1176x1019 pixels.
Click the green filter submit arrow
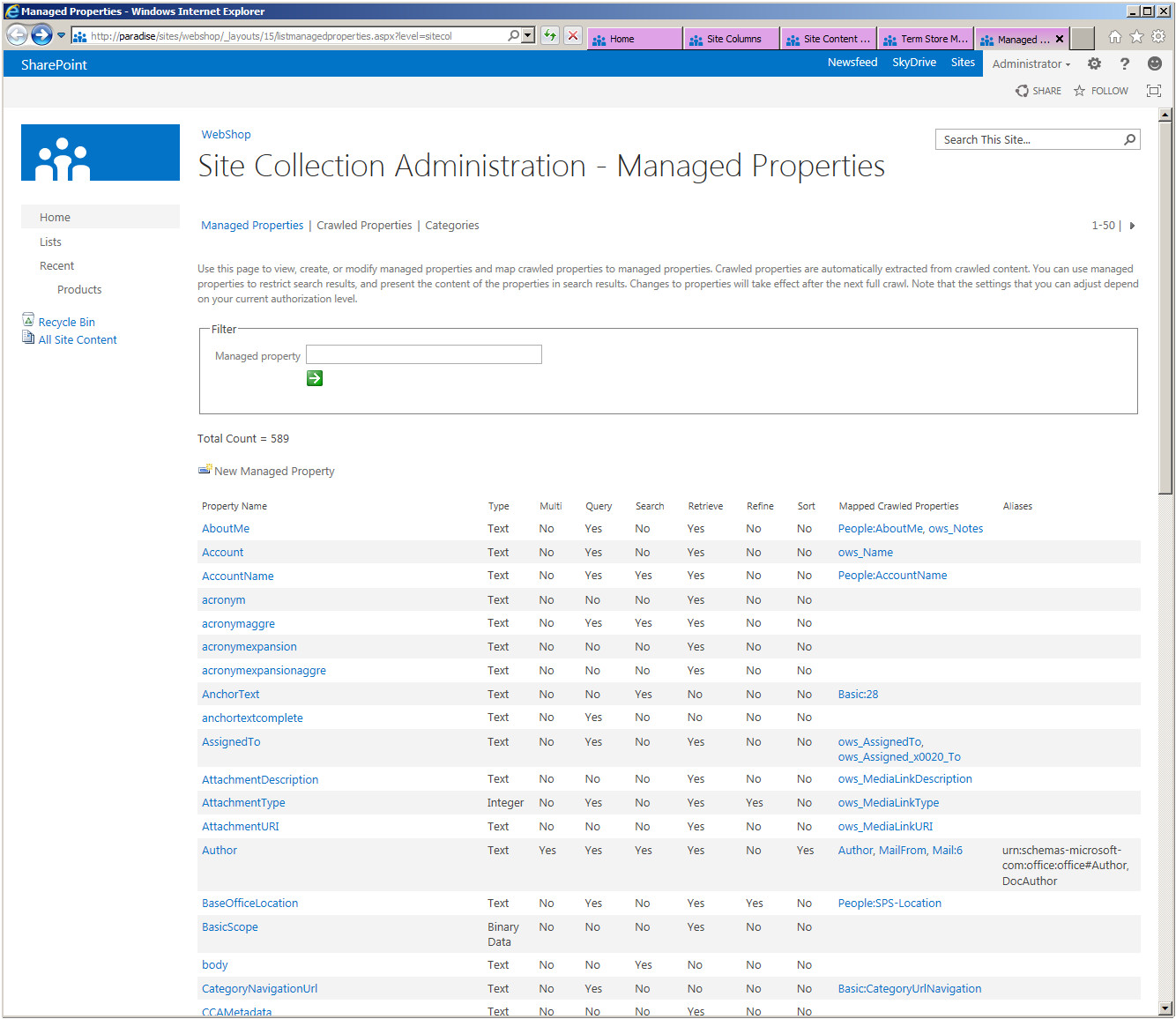314,377
